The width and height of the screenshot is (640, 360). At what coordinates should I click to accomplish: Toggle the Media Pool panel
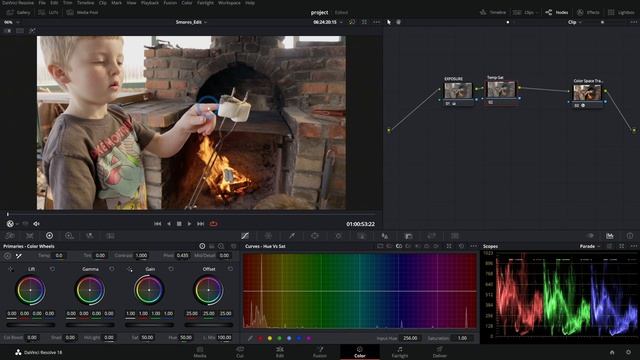[82, 12]
